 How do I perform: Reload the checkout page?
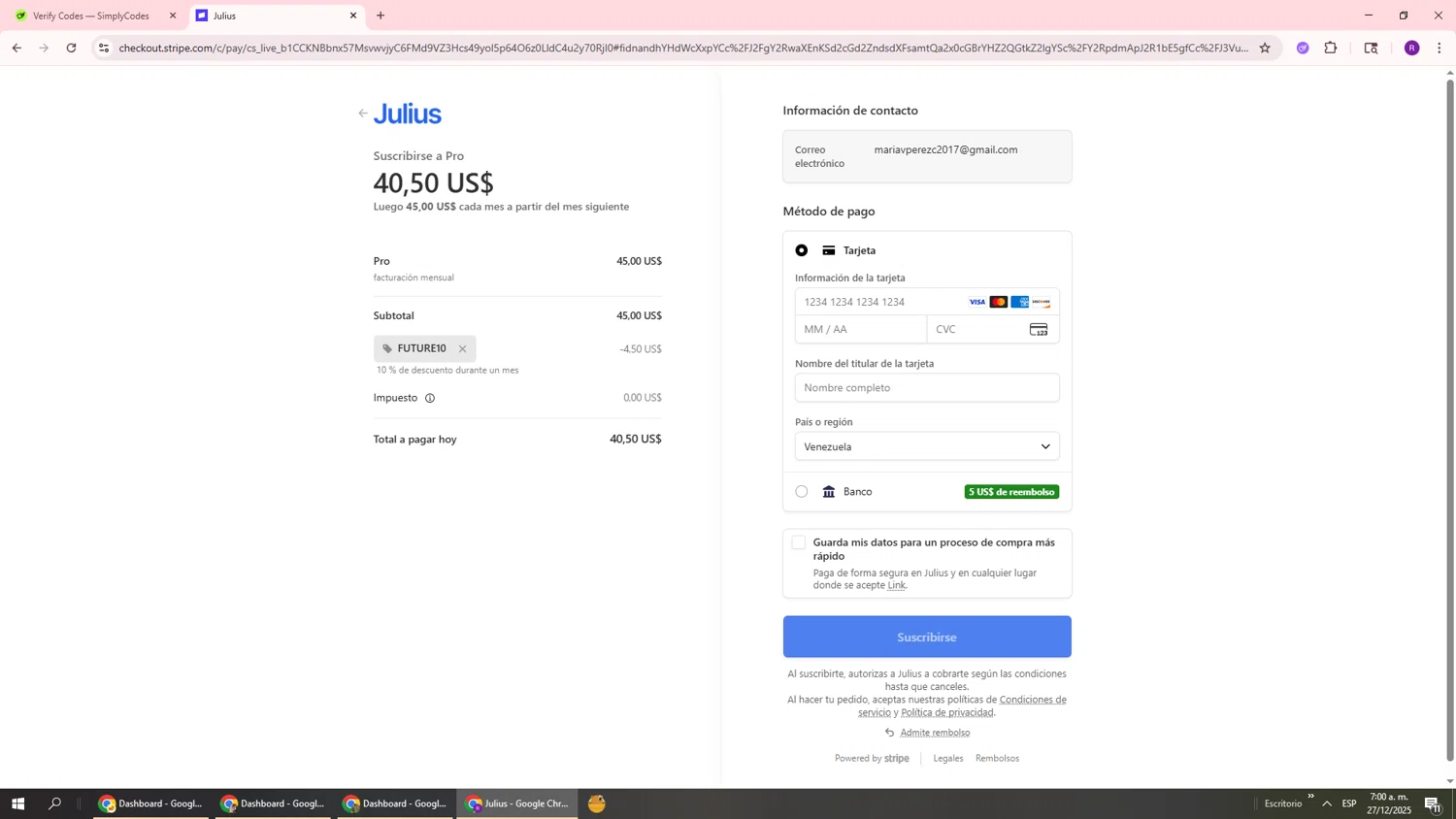[x=71, y=48]
